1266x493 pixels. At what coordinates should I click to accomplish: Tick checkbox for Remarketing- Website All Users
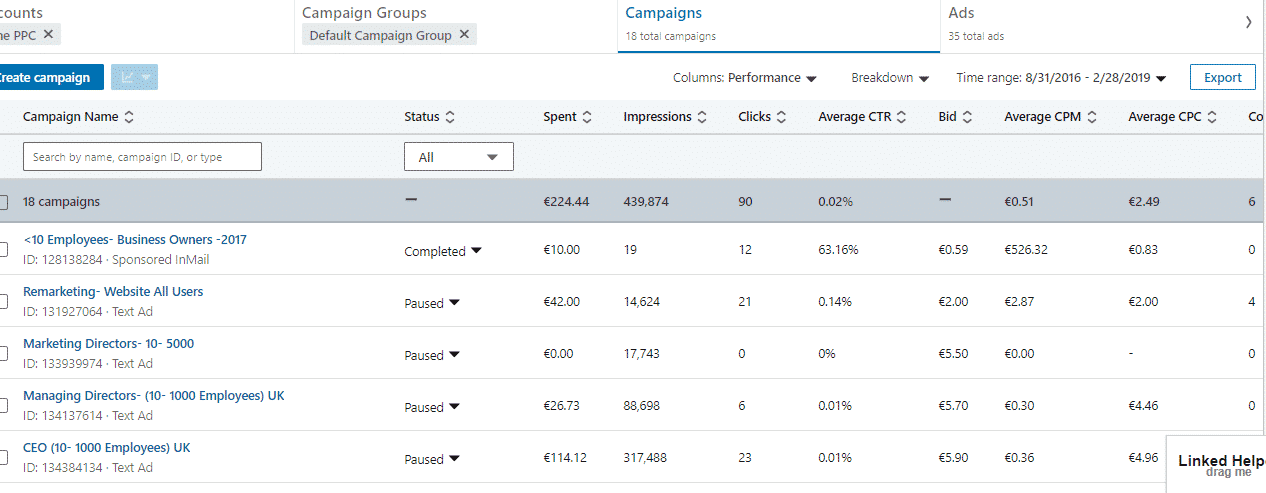3,301
